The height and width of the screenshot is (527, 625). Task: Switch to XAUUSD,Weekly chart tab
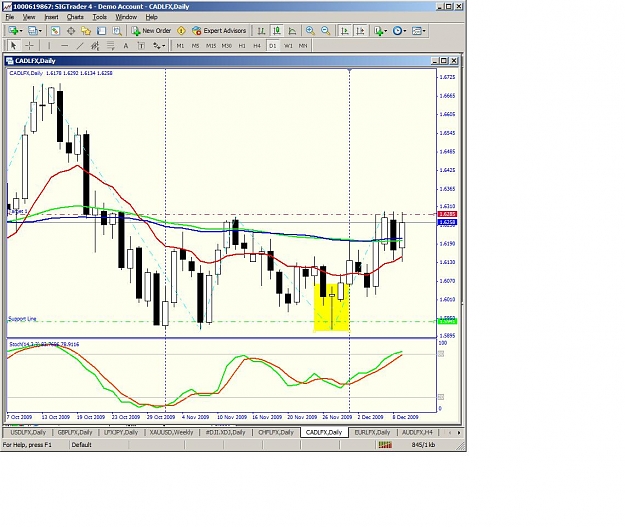[171, 433]
